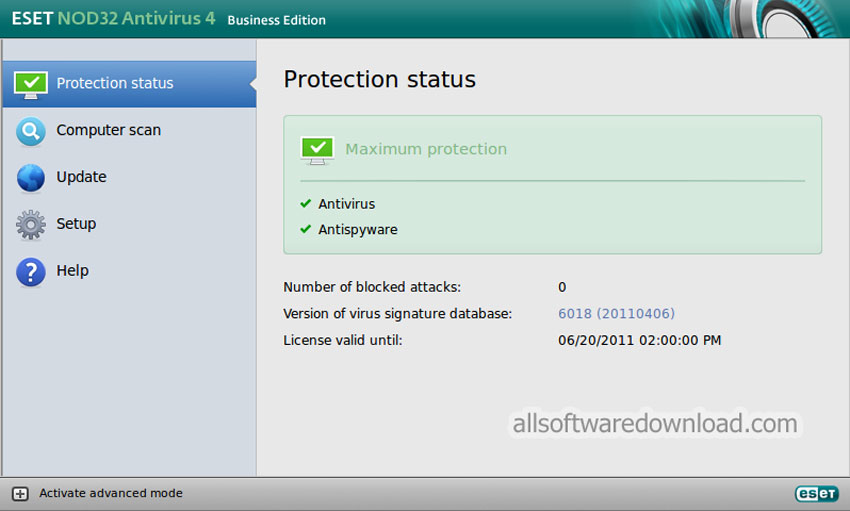Select the Antivirus status entry
Image resolution: width=850 pixels, height=511 pixels.
346,204
